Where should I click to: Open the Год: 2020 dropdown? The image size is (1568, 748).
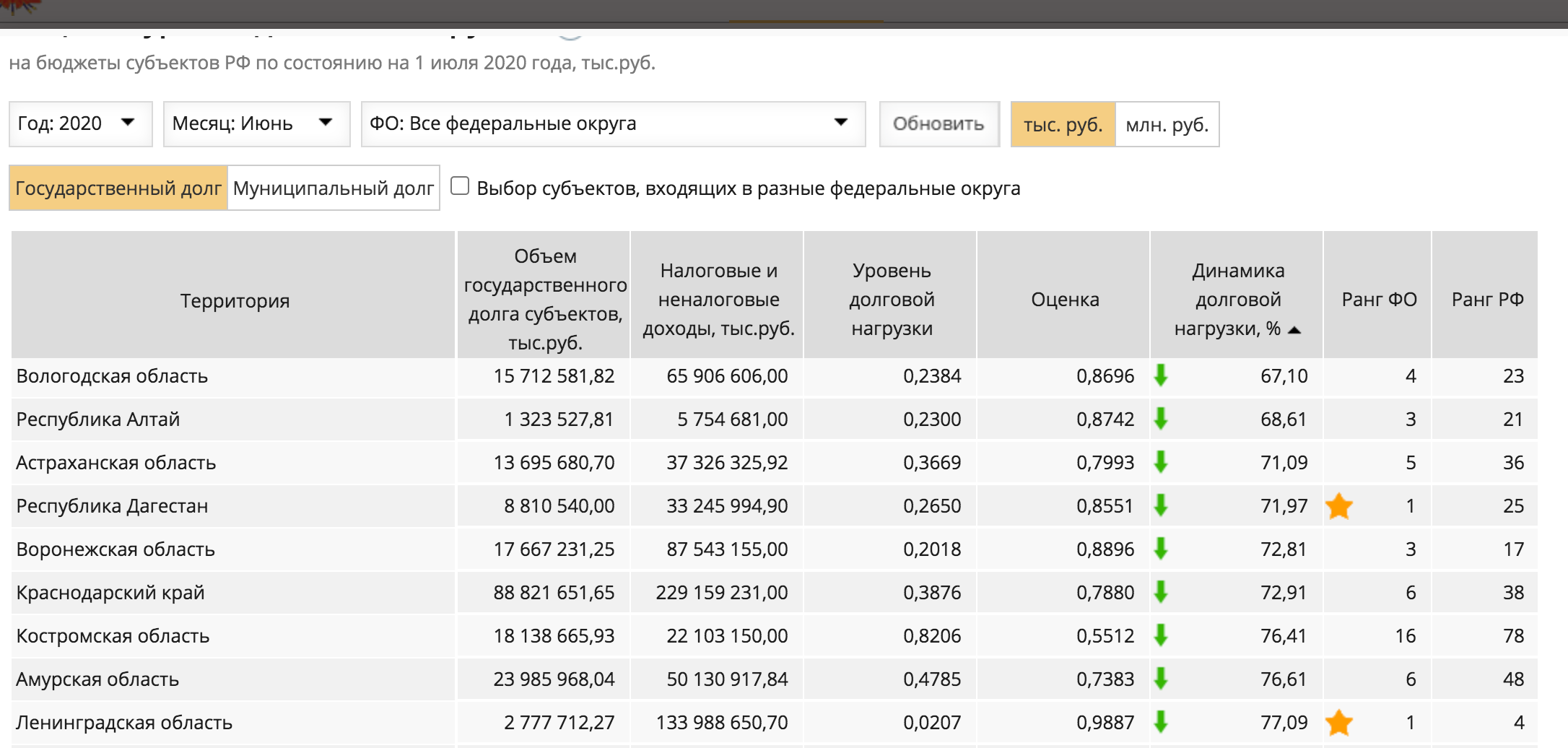(x=80, y=123)
